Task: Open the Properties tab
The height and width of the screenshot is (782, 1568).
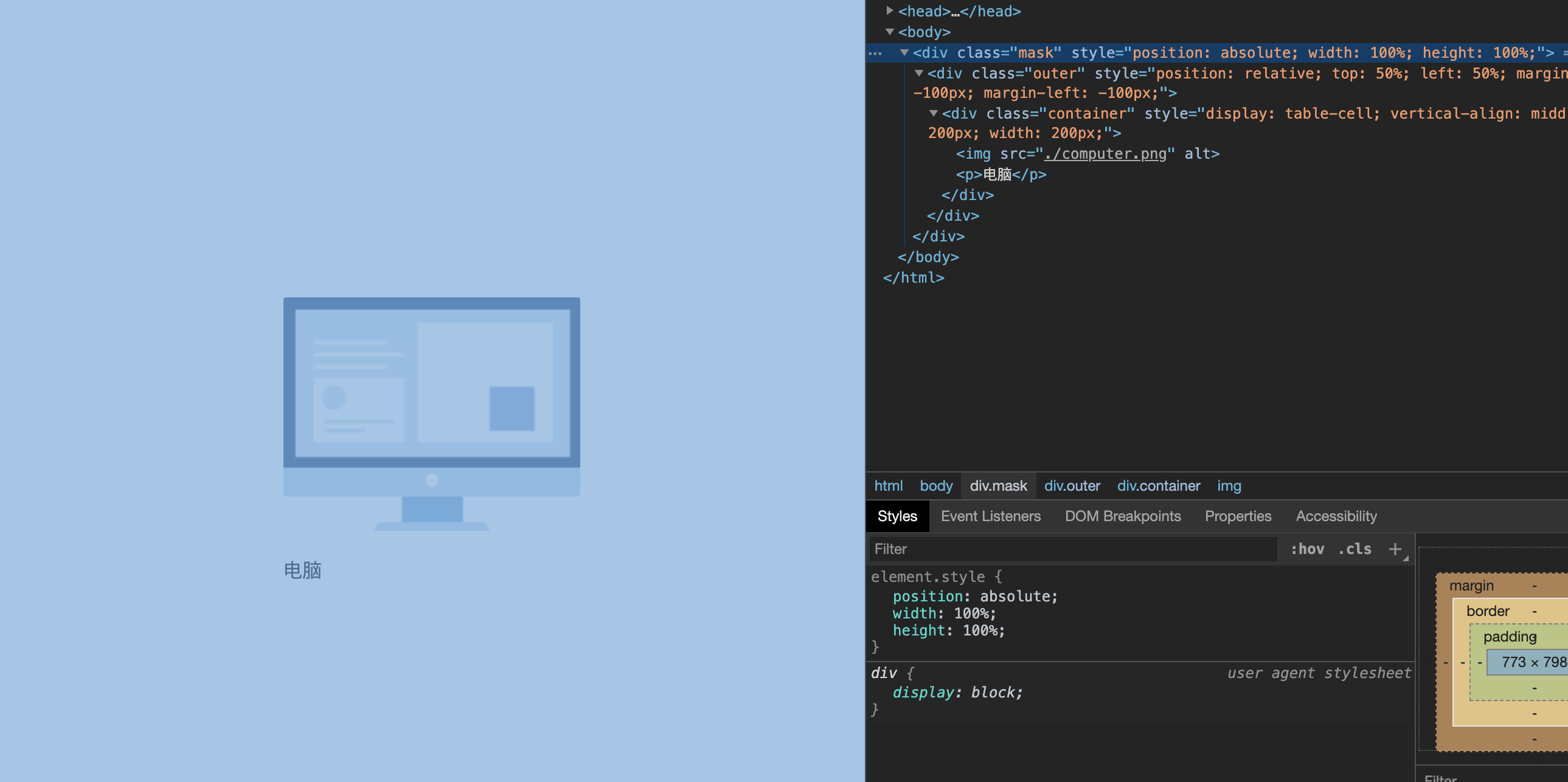Action: (1238, 516)
